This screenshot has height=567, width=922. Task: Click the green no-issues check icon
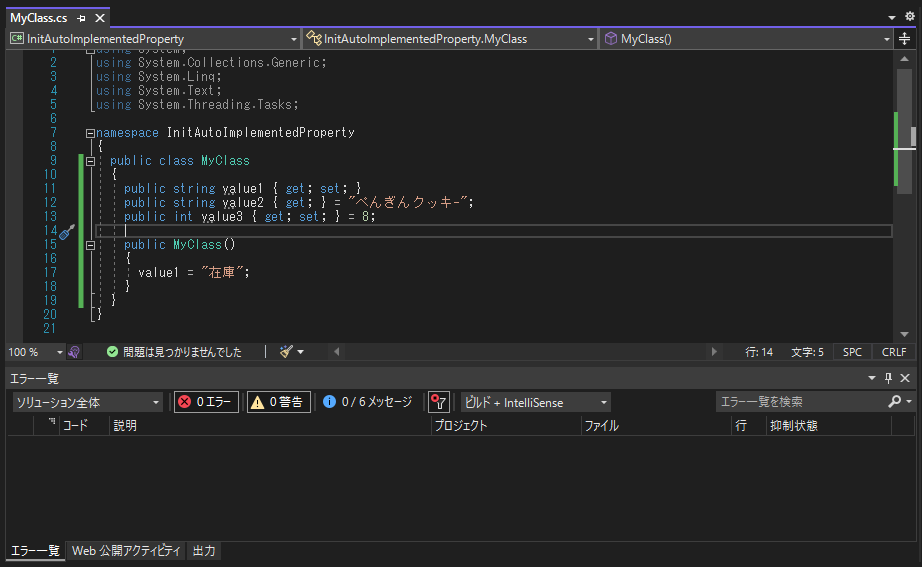112,352
